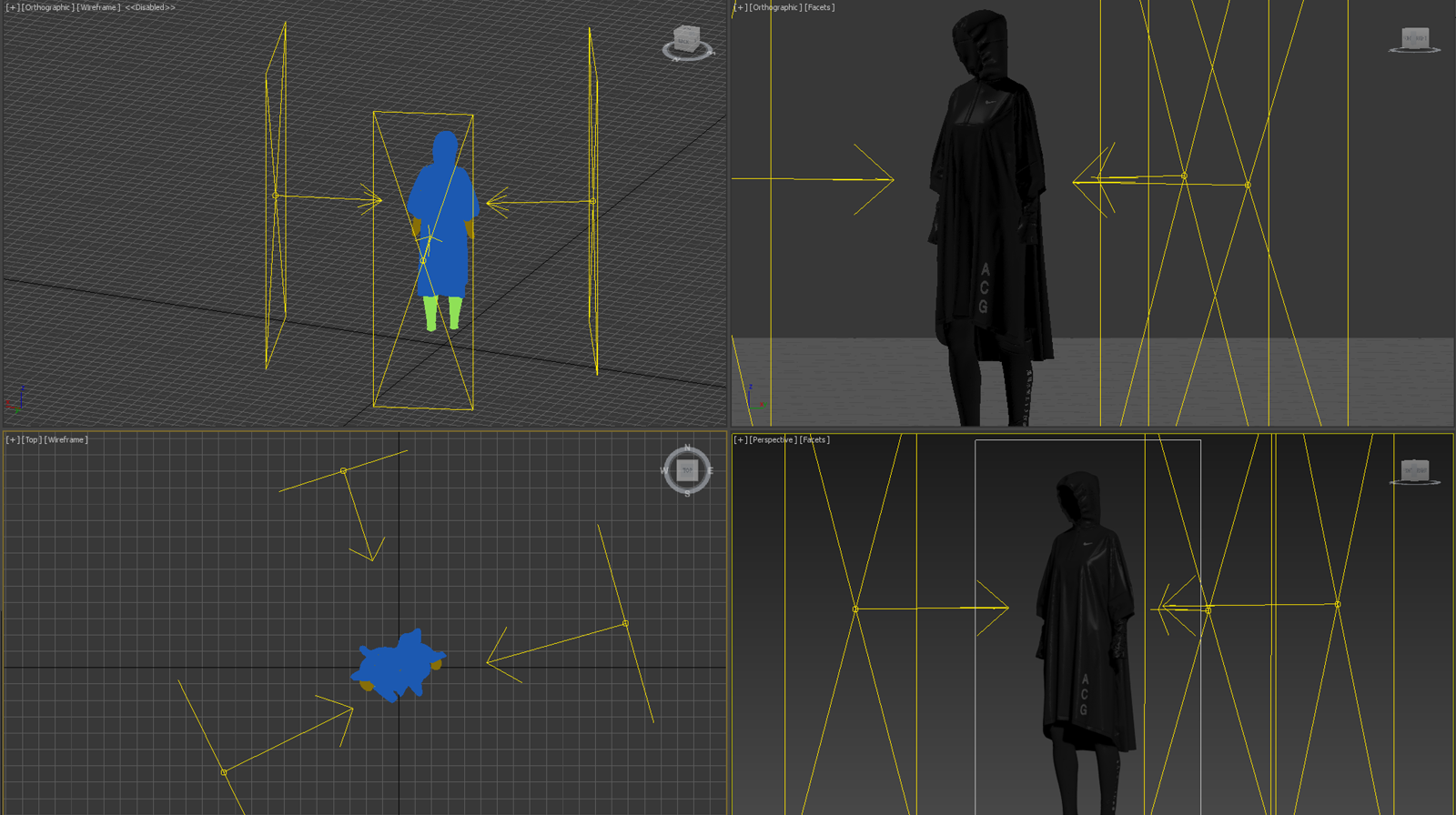Click the ViewCube in the Perspective viewport
This screenshot has height=815, width=1456.
[1414, 470]
